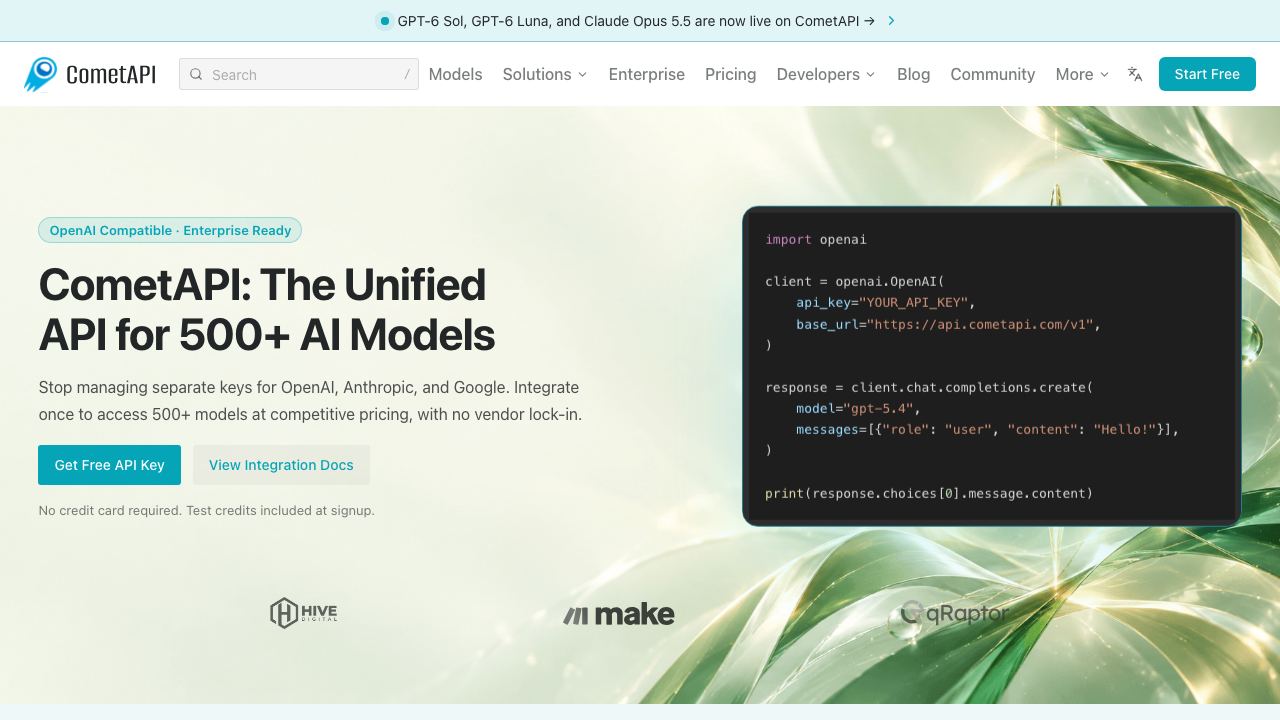Expand the More dropdown menu

(x=1082, y=74)
